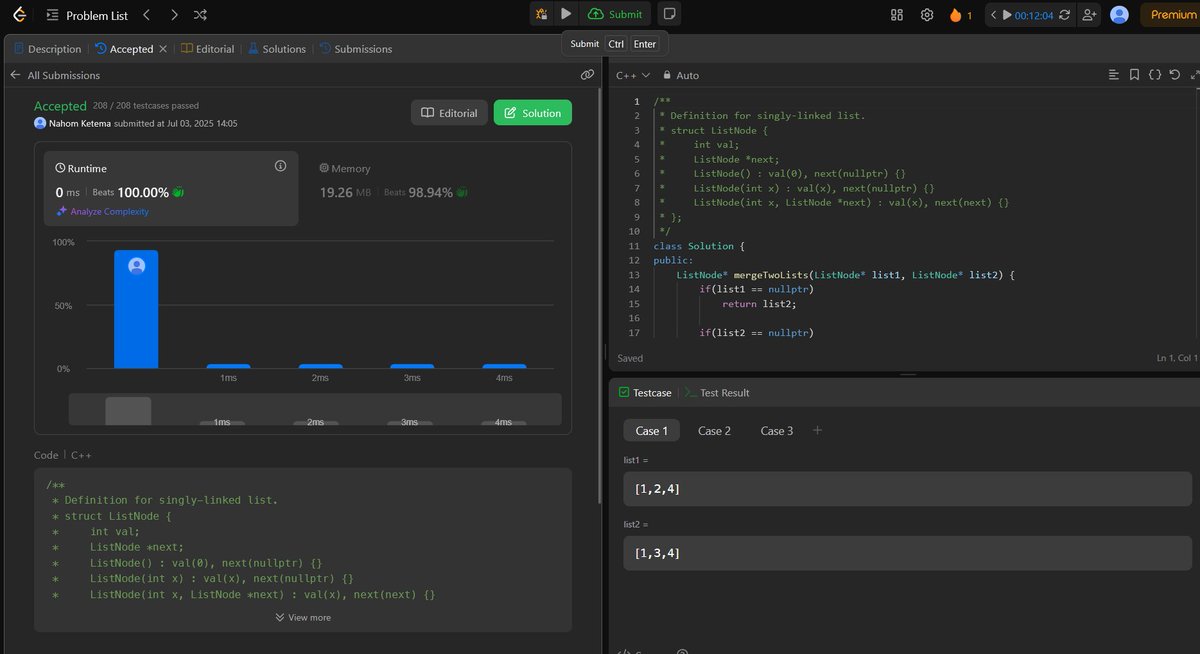Click the debugger bug icon
The height and width of the screenshot is (654, 1200).
coord(541,14)
